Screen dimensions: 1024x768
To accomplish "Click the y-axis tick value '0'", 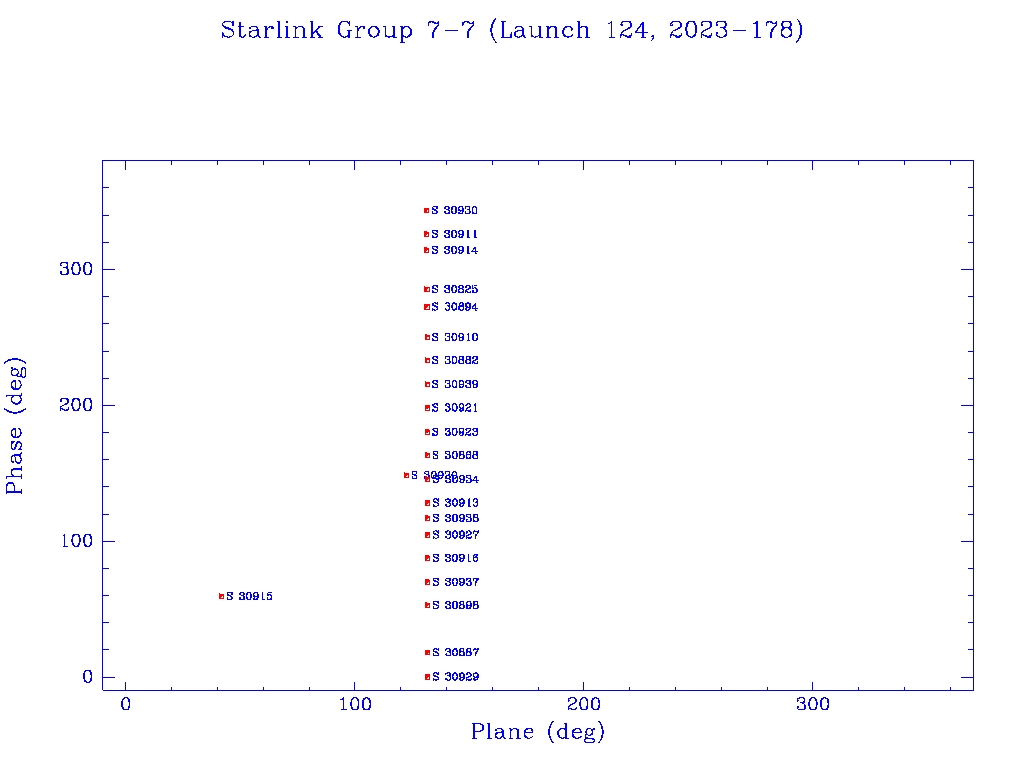I will [x=88, y=677].
